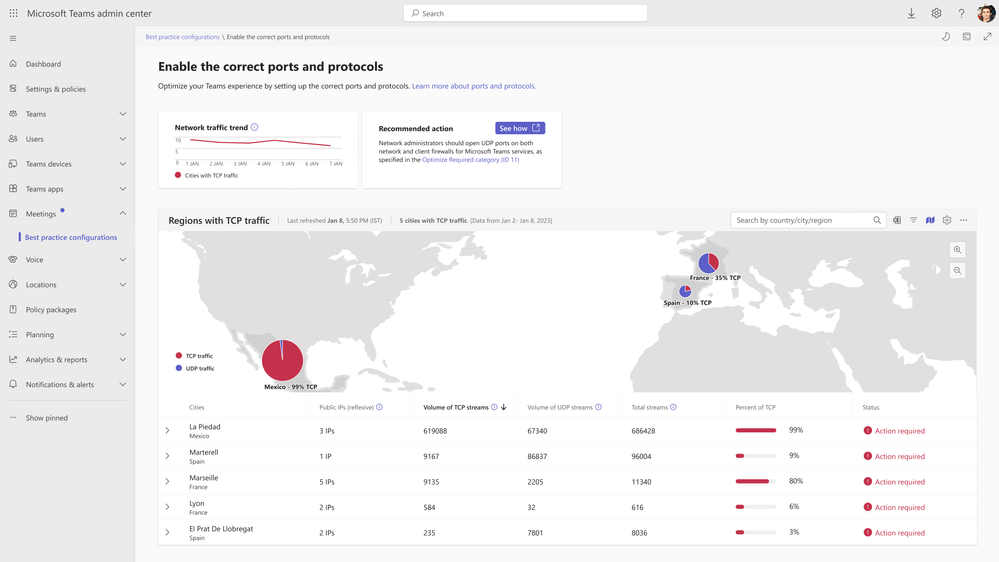Open the help question mark icon

(961, 13)
